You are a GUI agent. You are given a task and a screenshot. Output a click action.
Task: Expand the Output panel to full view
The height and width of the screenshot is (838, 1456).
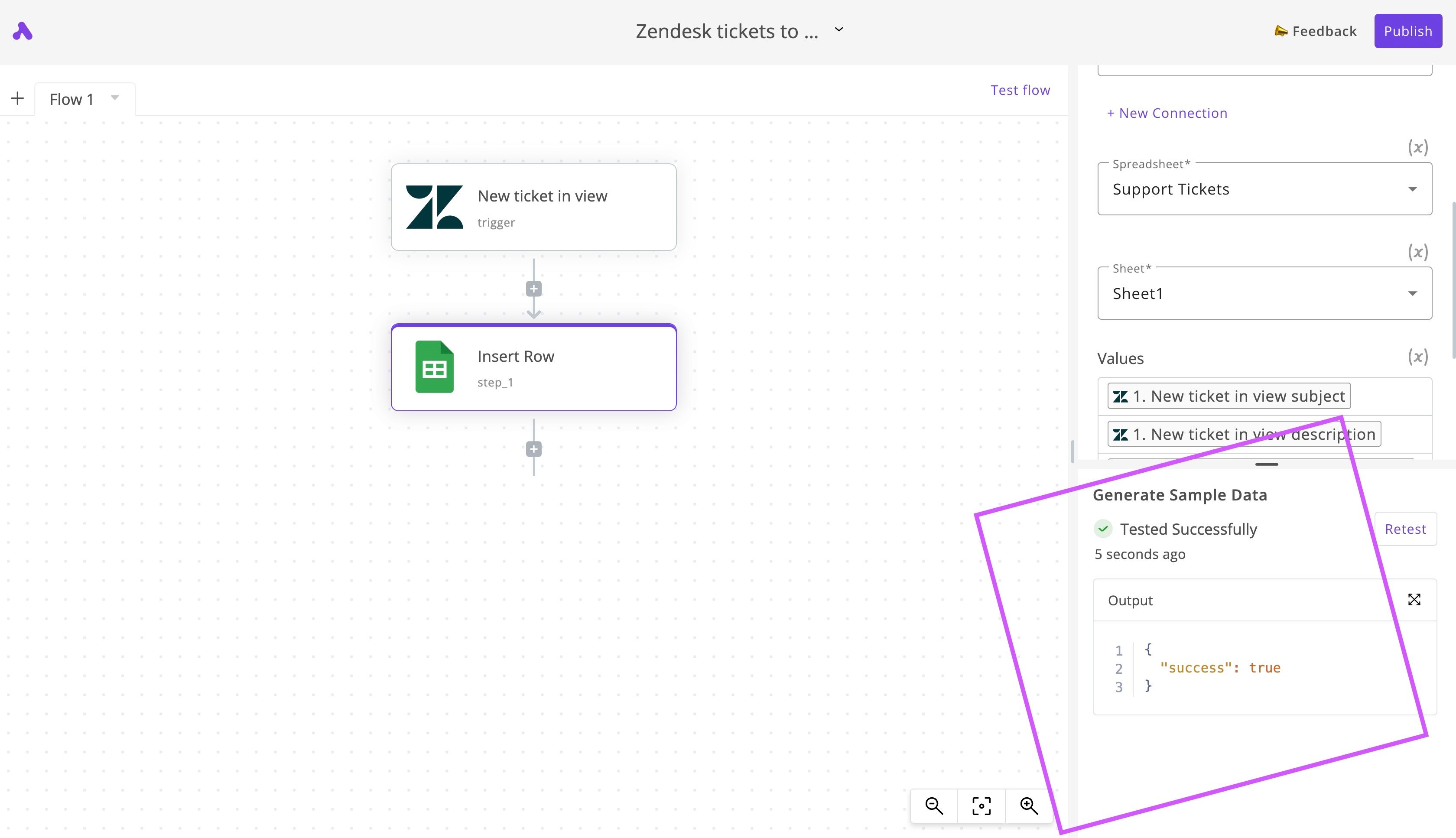click(x=1414, y=600)
